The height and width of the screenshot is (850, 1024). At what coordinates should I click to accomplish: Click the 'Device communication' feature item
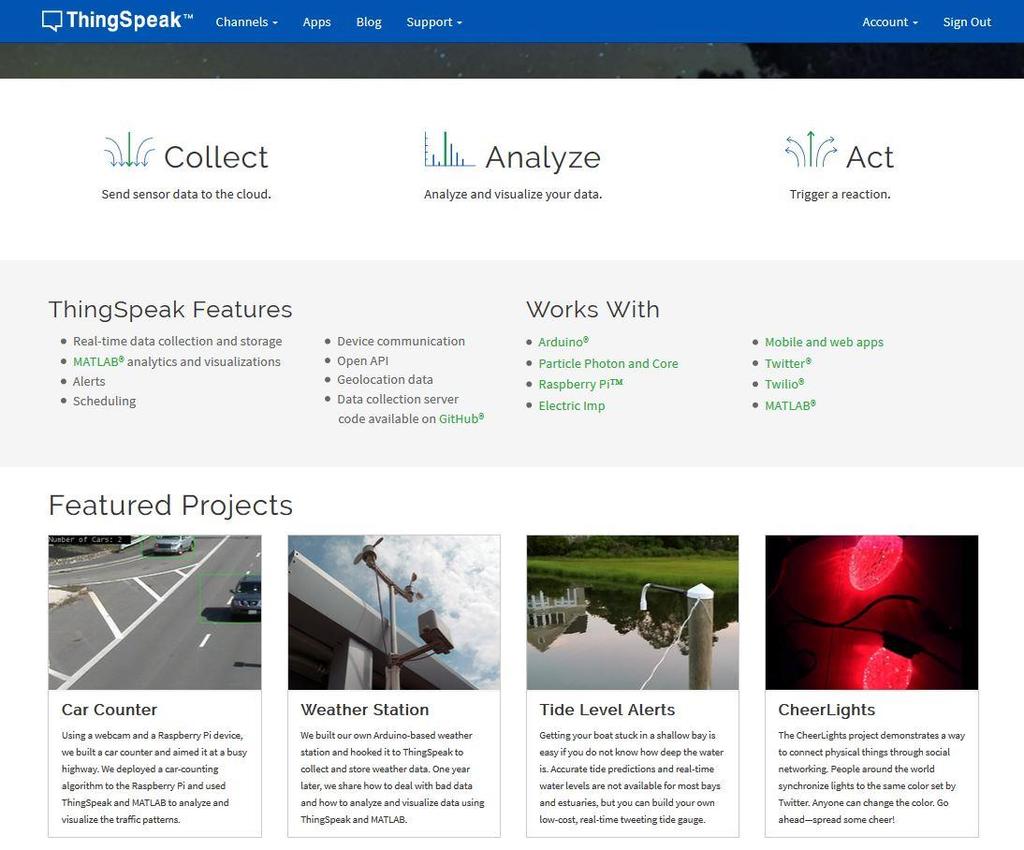click(x=401, y=341)
